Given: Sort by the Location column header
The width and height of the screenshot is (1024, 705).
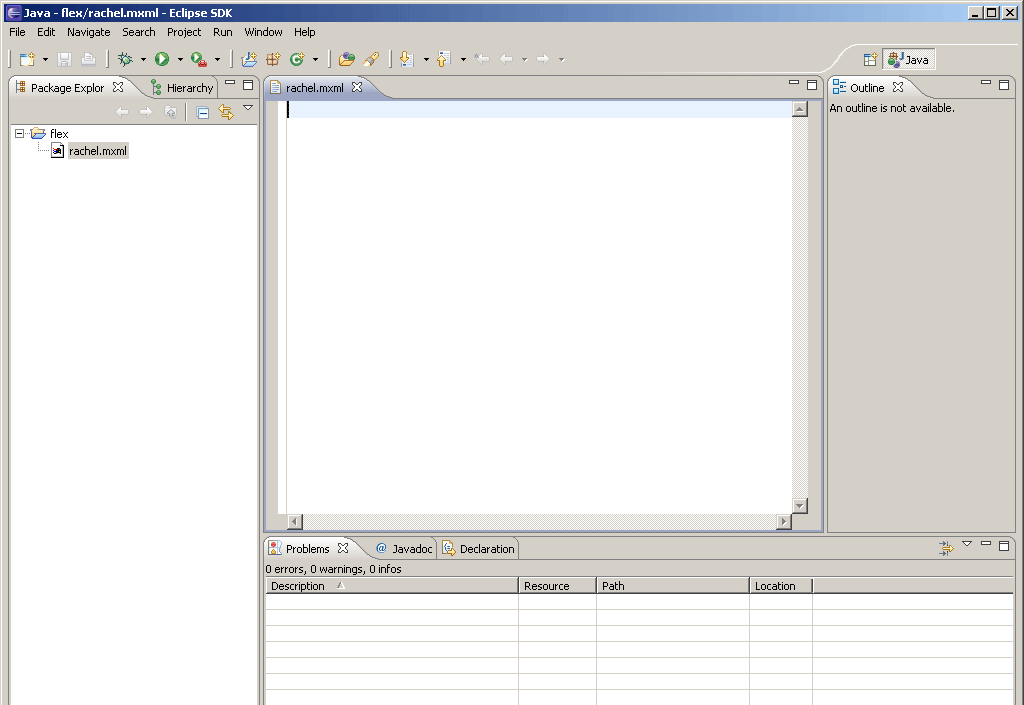Looking at the screenshot, I should tap(781, 586).
